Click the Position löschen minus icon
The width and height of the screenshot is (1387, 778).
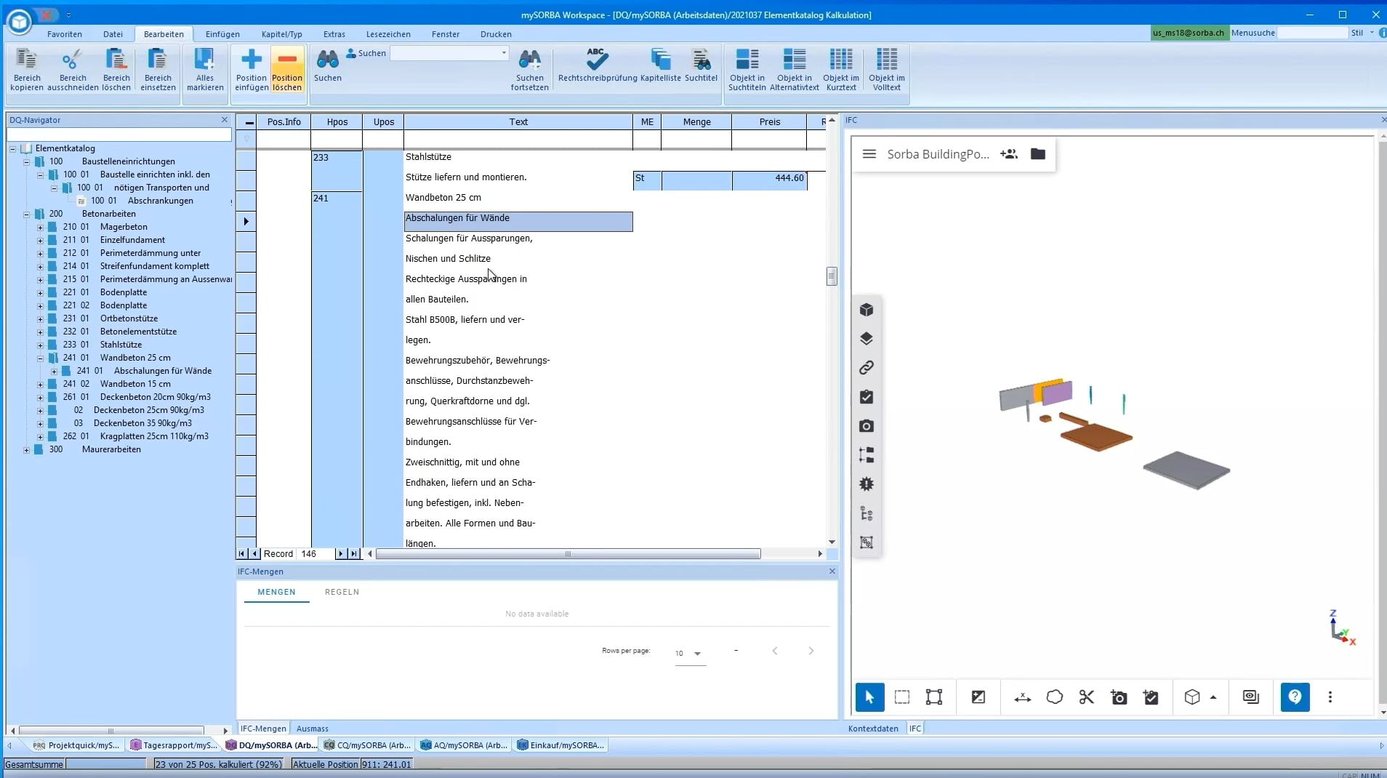pyautogui.click(x=287, y=60)
